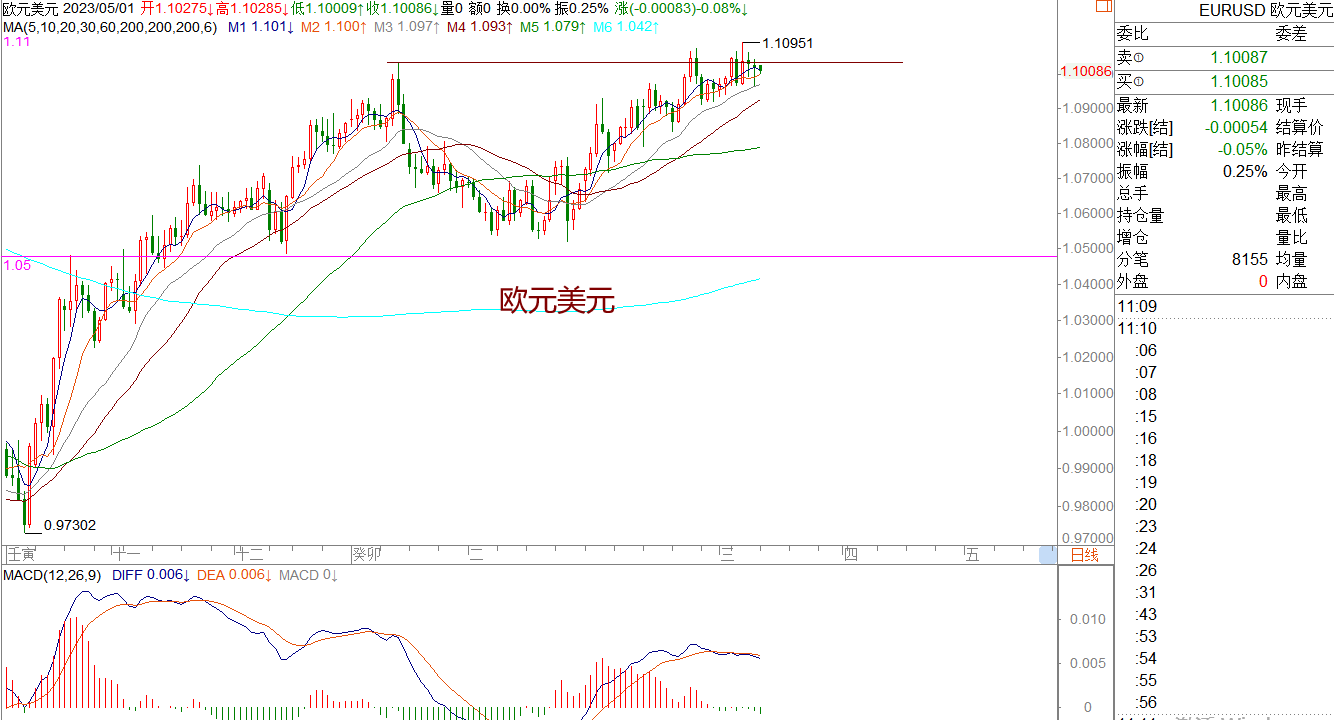Screen dimensions: 1334x720
Task: Click the magenta 1.05 horizontal line label
Action: [16, 265]
